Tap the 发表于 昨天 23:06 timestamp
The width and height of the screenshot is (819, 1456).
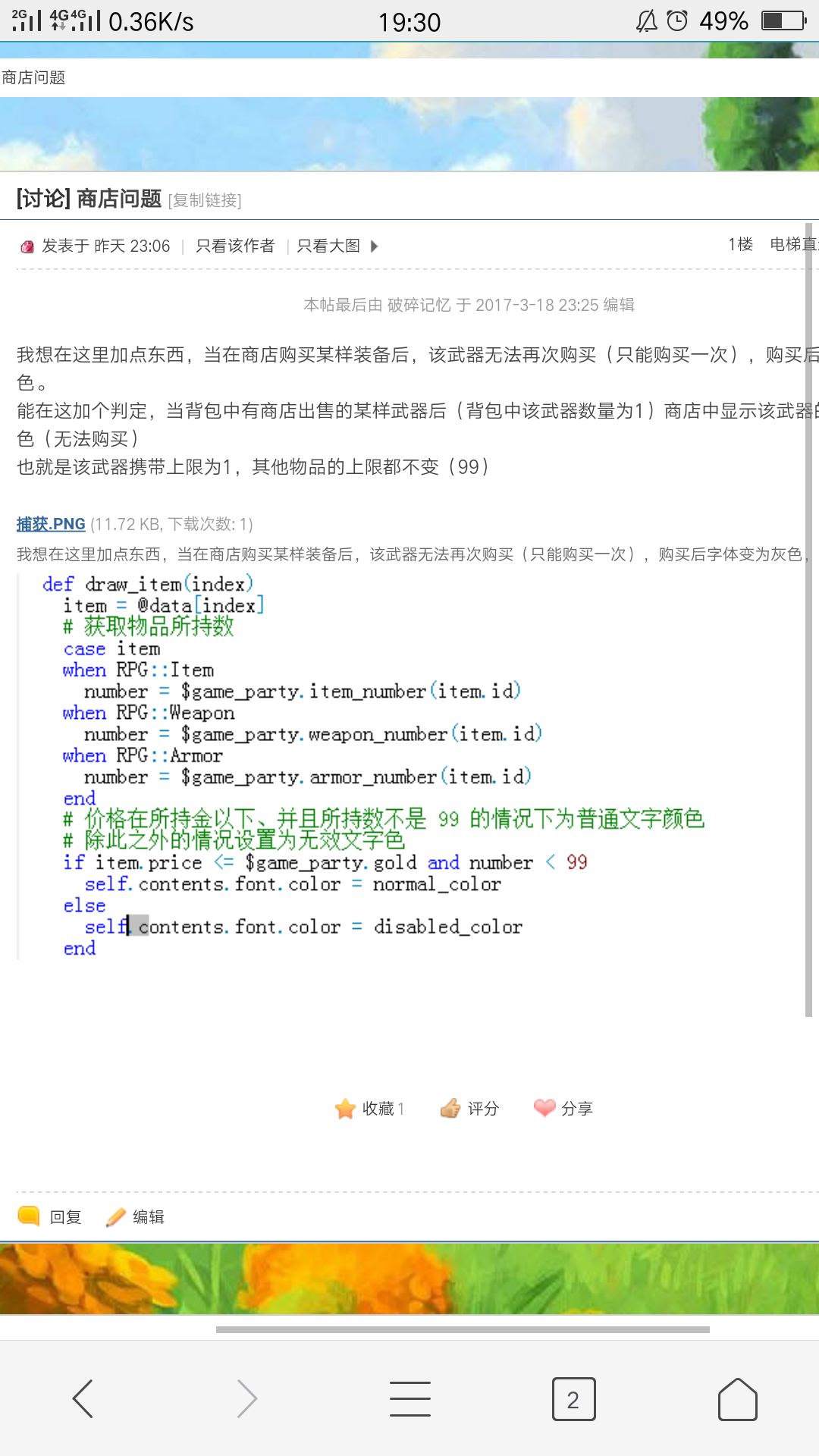(x=106, y=246)
